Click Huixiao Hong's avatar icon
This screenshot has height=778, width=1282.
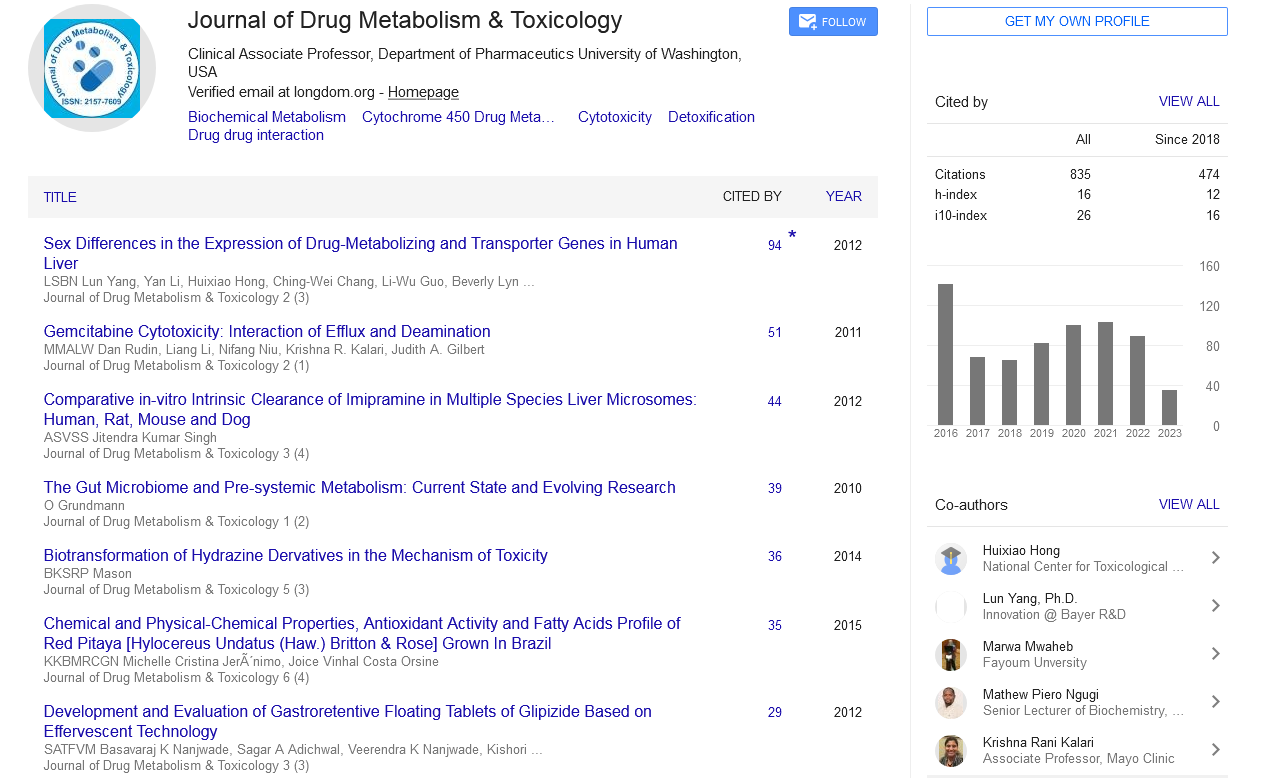point(950,559)
